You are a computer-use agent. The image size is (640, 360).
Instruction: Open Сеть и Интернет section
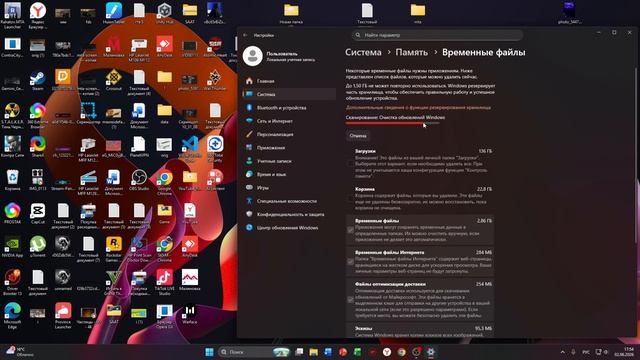point(289,121)
